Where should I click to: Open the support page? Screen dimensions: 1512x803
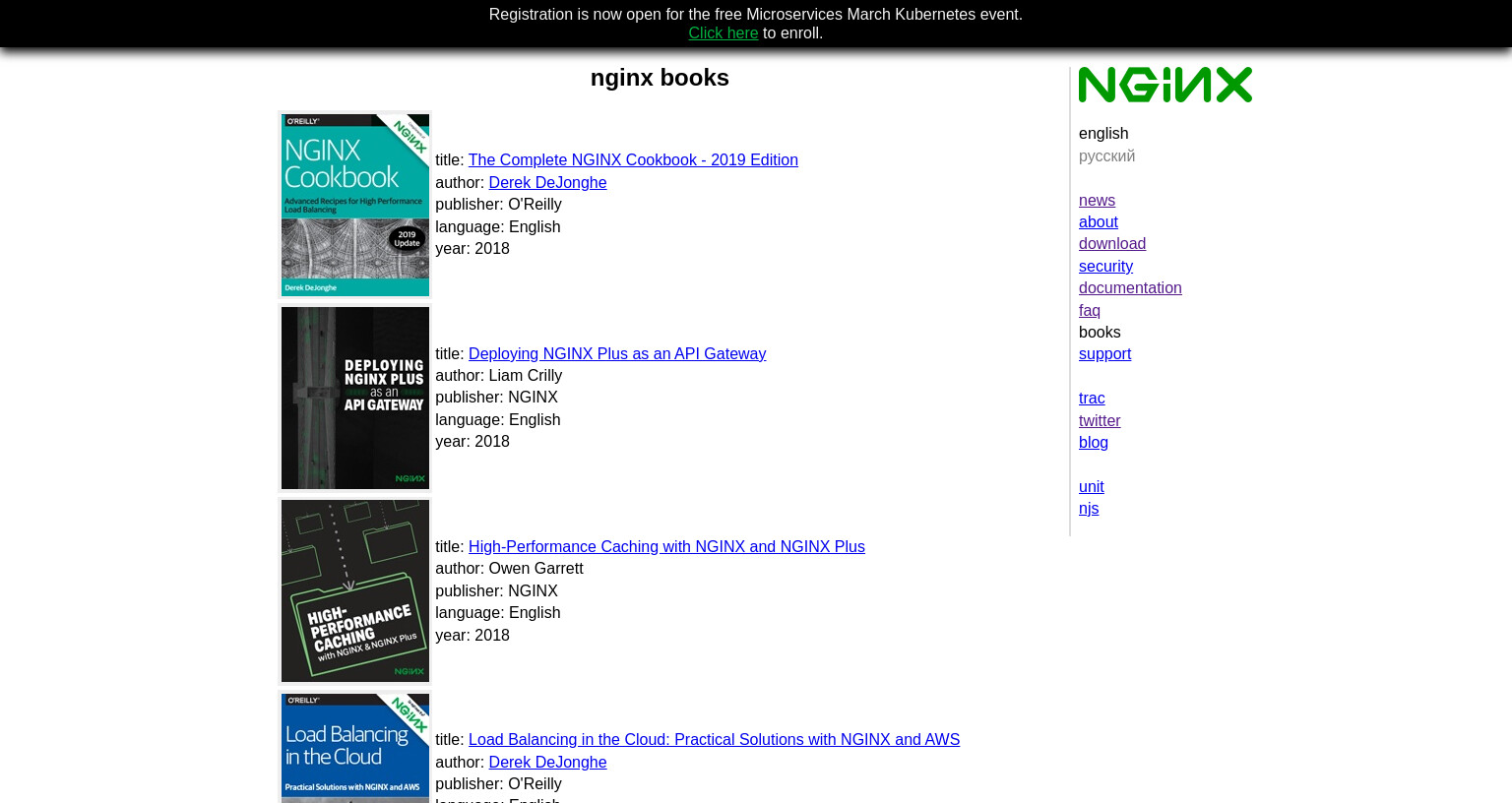pos(1104,353)
